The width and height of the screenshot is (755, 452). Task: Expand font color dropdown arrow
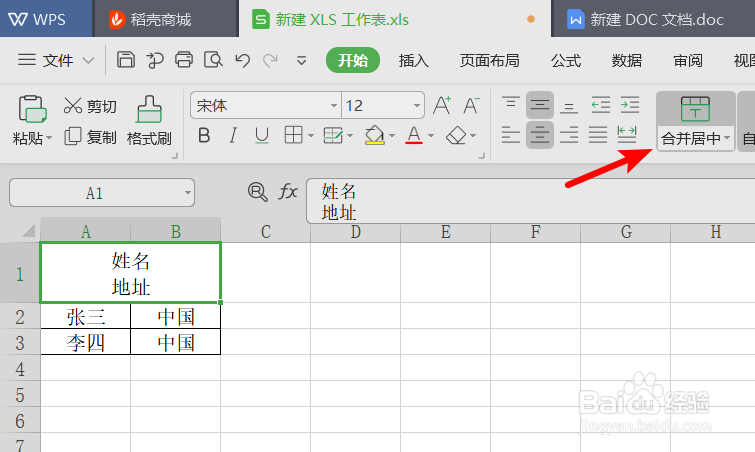pyautogui.click(x=431, y=136)
